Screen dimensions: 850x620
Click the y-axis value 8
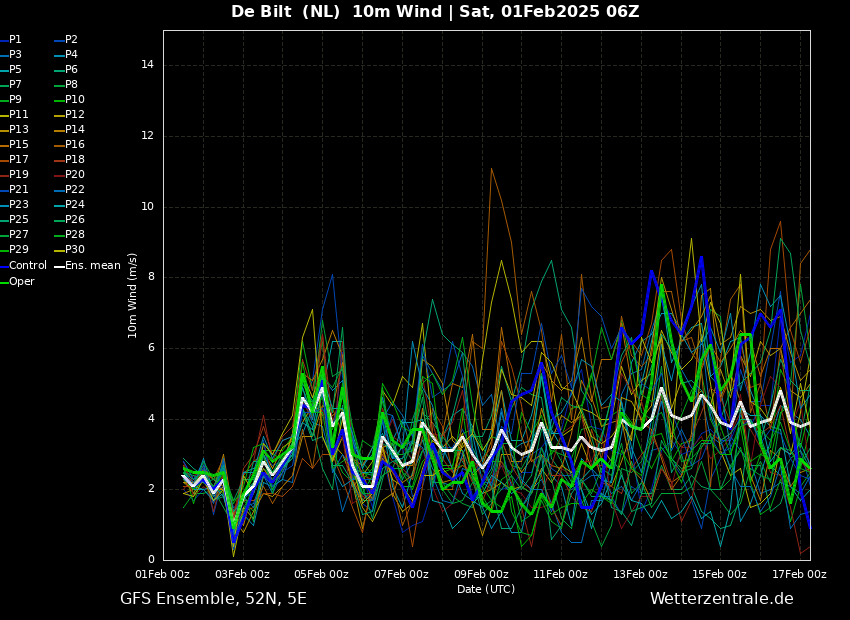point(151,277)
